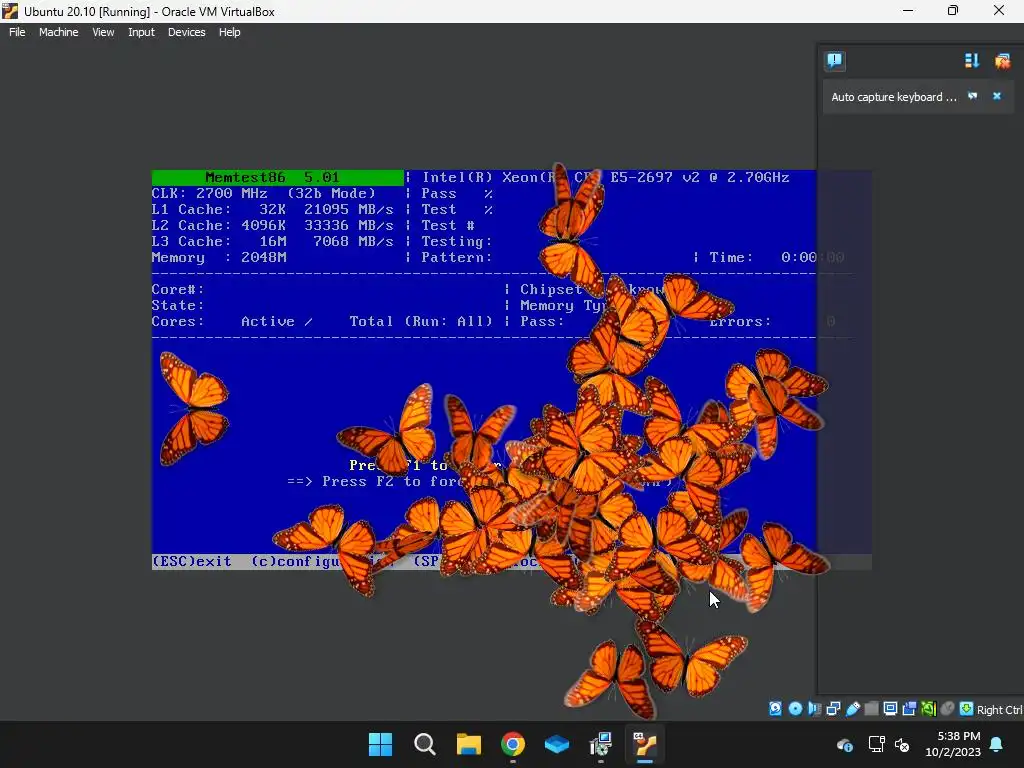Select the running VirtualBox VM taskbar icon

[x=645, y=744]
